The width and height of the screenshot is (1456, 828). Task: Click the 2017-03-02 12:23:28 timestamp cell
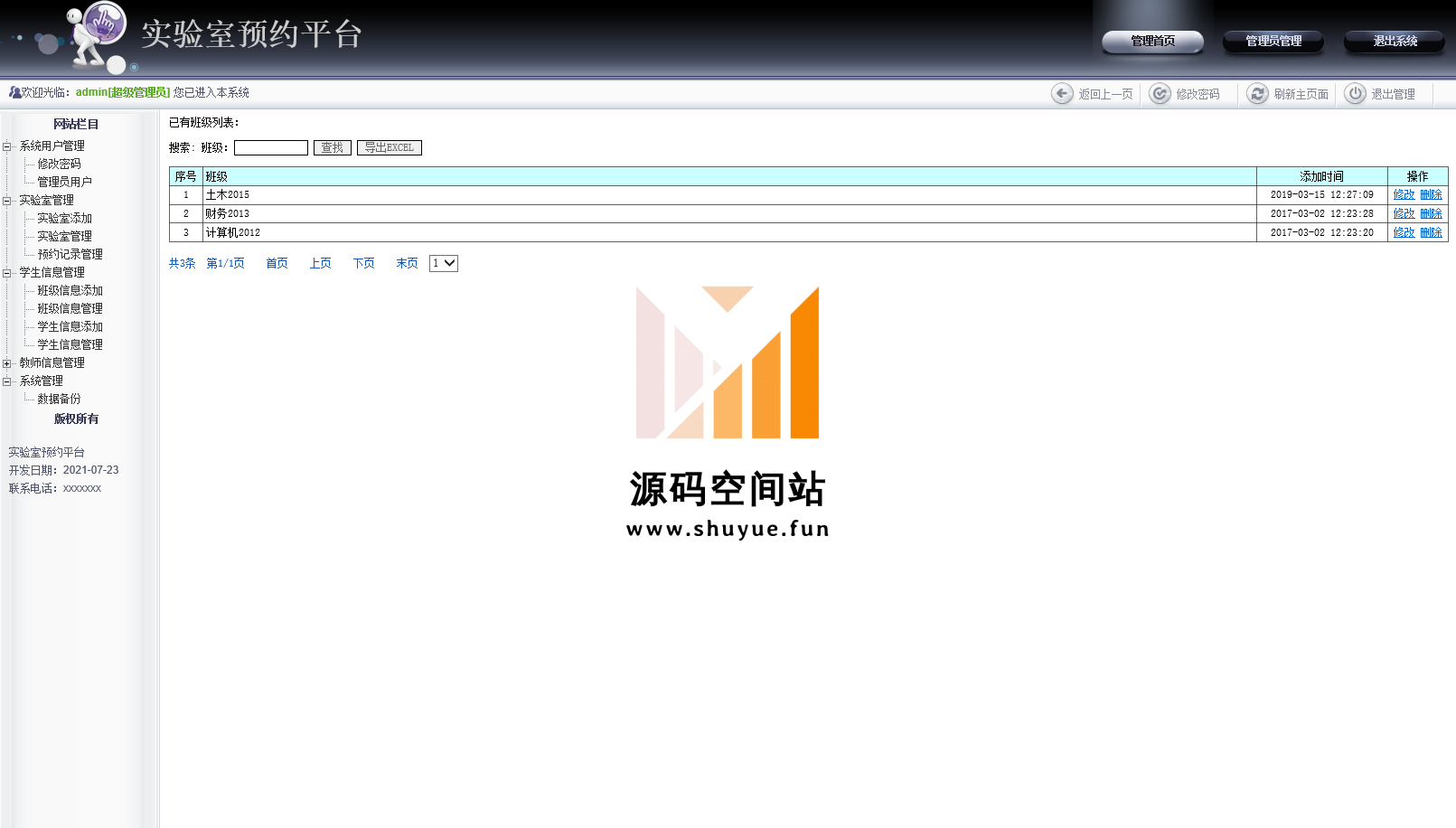pyautogui.click(x=1322, y=213)
